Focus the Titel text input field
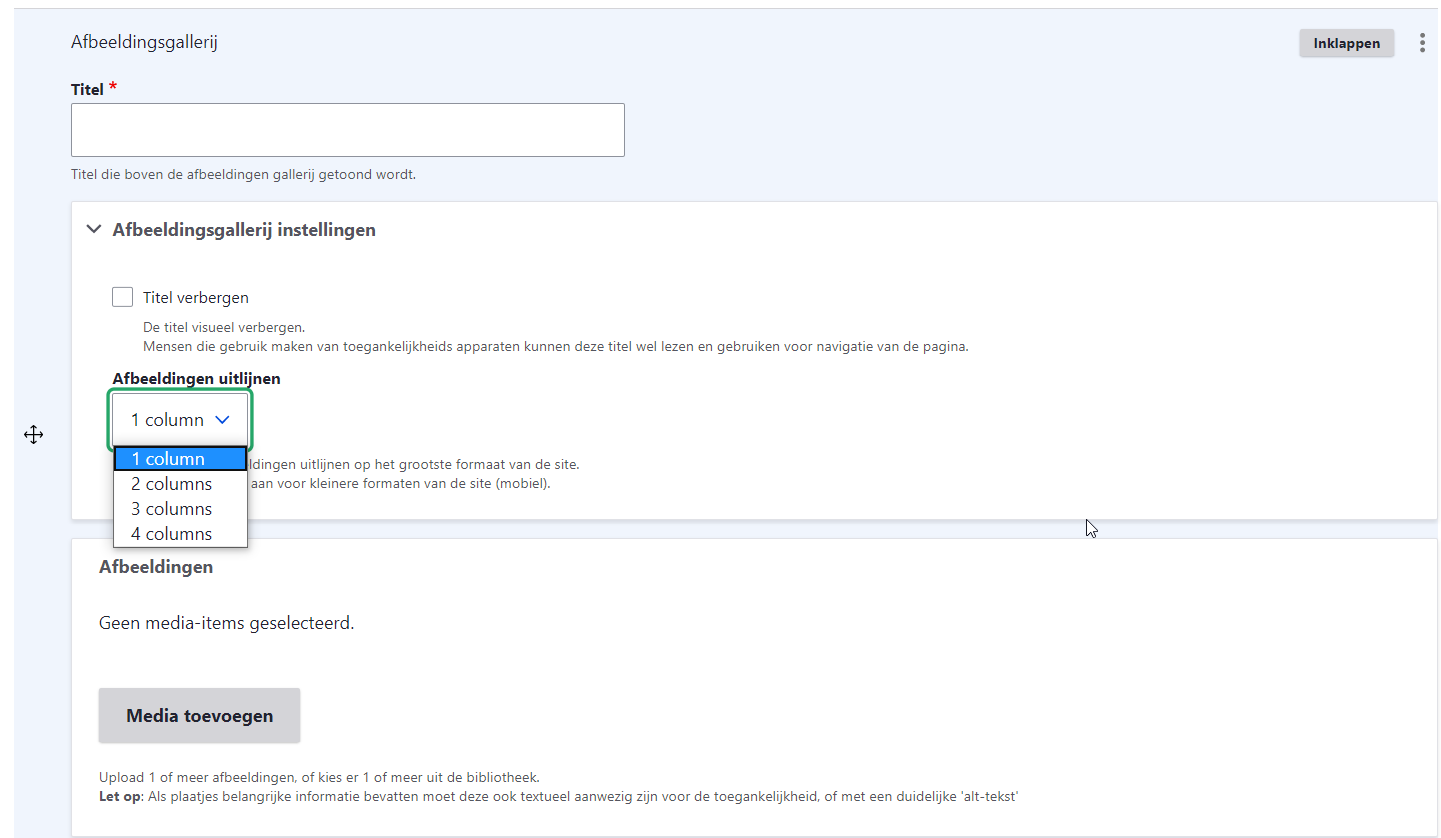The height and width of the screenshot is (838, 1441). [347, 130]
